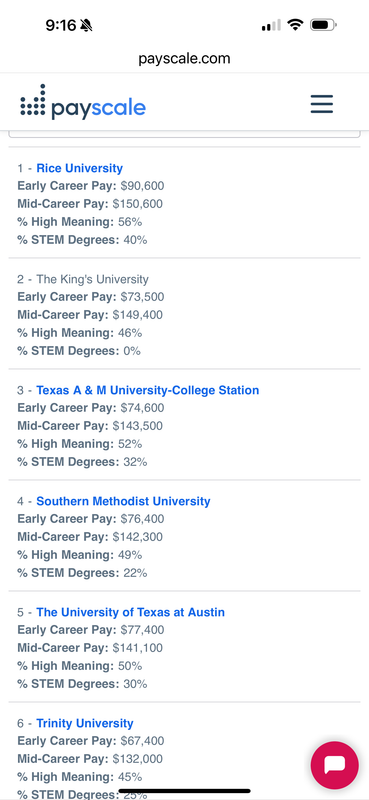Tap the silent mode bell icon
The height and width of the screenshot is (800, 369).
coord(87,25)
